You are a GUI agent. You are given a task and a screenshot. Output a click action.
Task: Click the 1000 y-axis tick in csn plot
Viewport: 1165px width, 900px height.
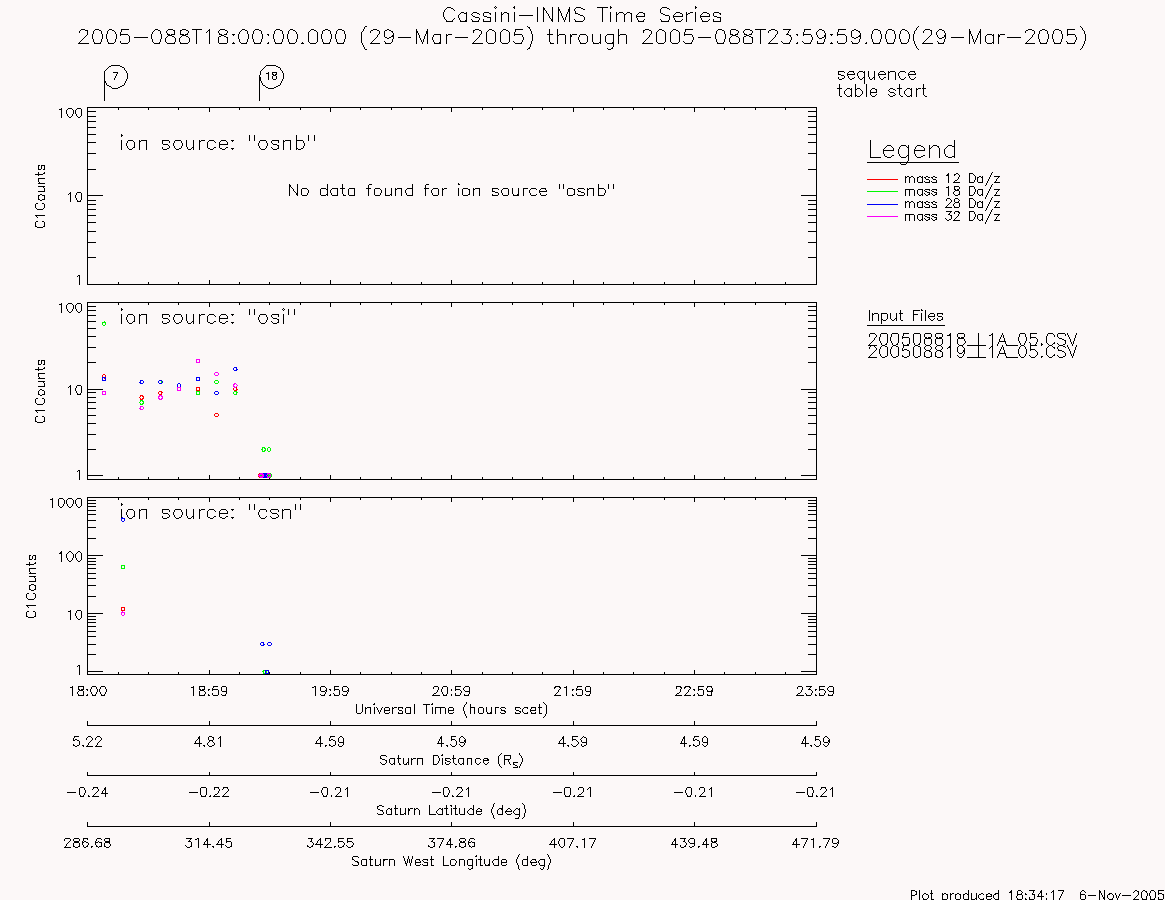pos(66,503)
